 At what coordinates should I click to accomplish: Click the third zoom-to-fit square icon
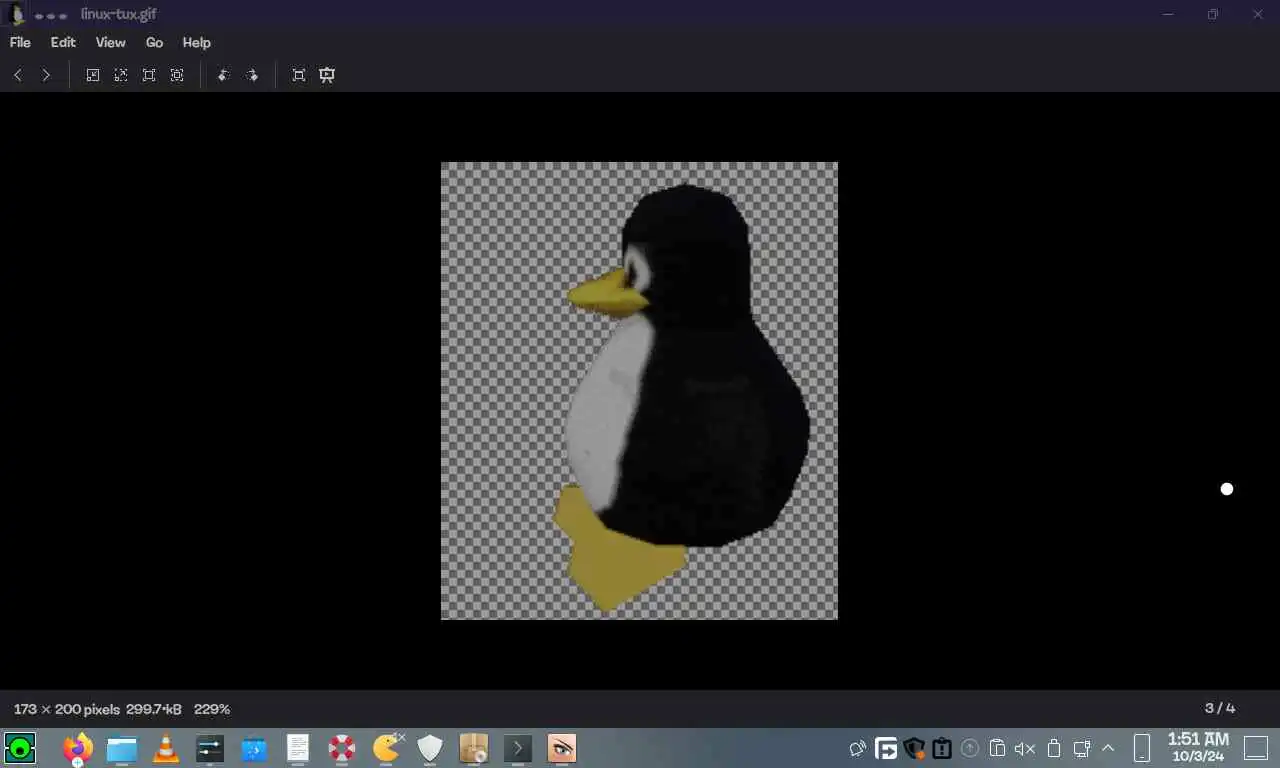149,75
